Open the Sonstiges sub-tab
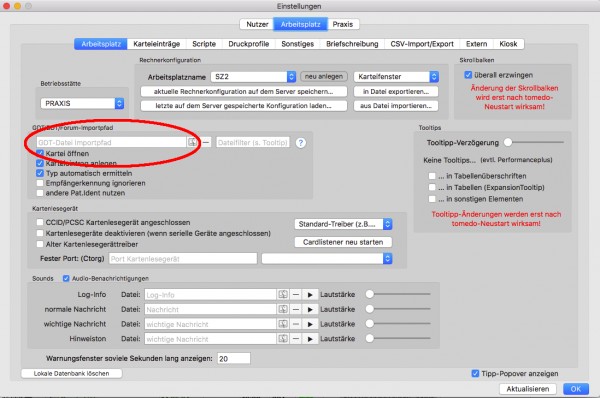Viewport: 600px width, 398px height. pyautogui.click(x=297, y=44)
